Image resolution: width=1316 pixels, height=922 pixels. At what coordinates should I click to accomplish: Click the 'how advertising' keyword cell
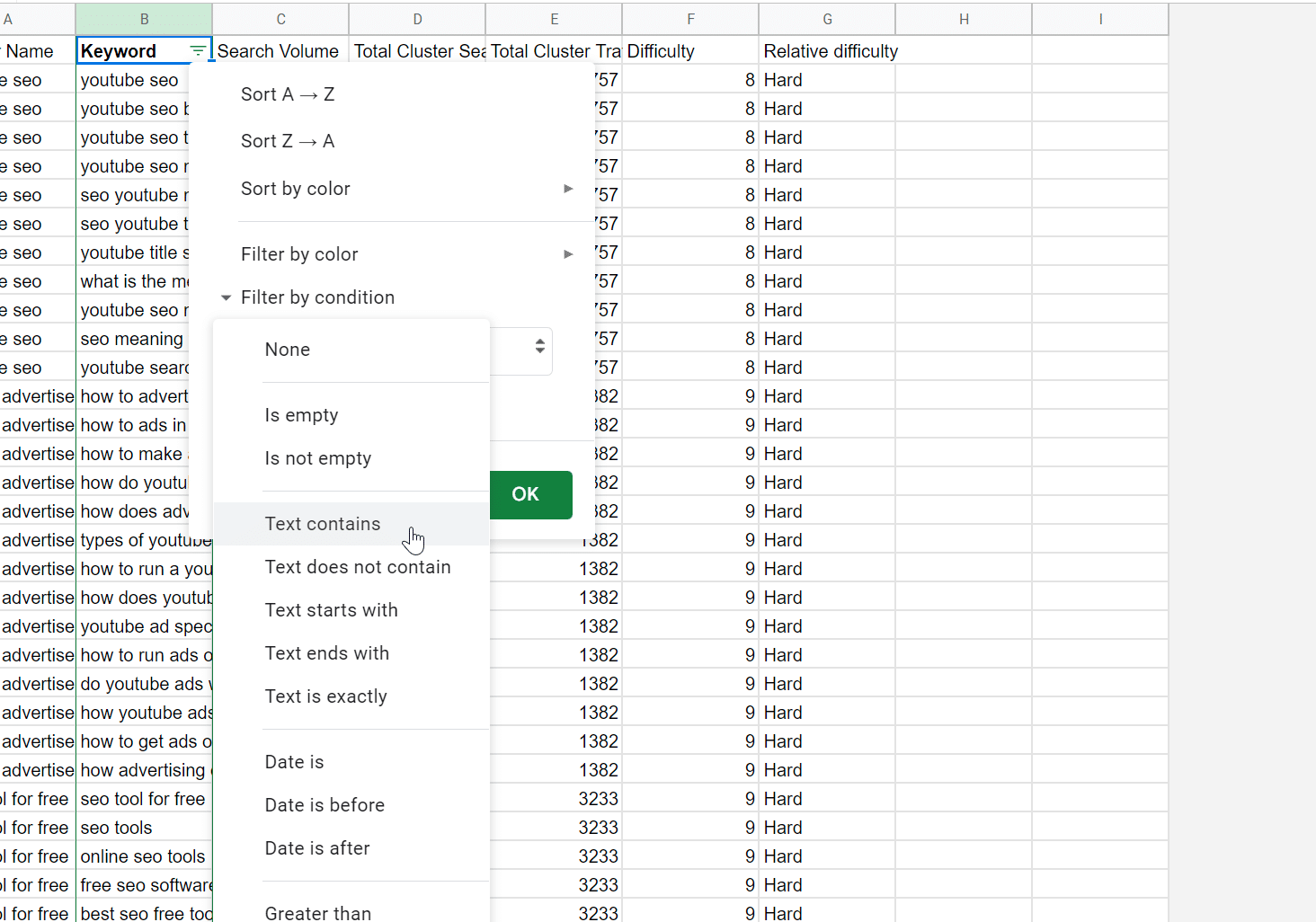tap(144, 770)
